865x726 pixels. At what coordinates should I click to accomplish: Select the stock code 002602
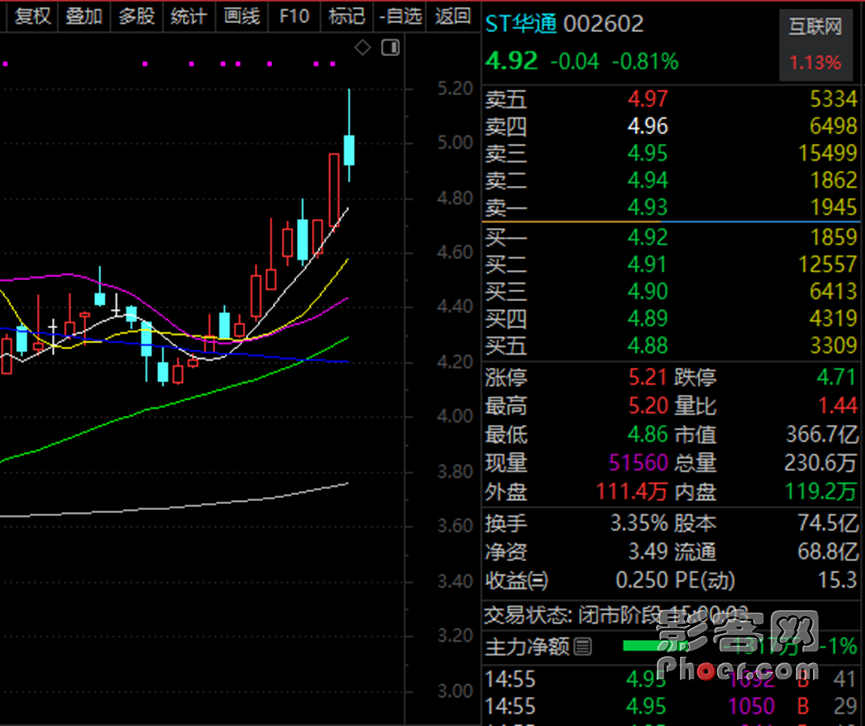click(x=604, y=24)
